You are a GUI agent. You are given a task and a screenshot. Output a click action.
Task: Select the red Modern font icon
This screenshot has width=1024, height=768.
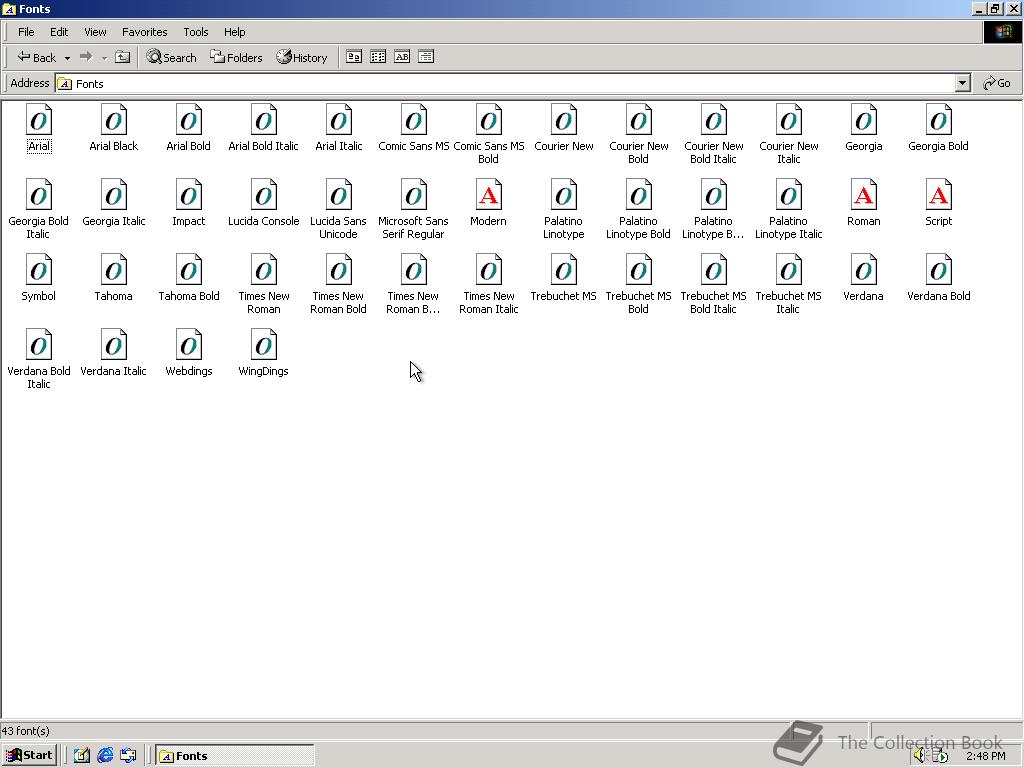pos(488,195)
